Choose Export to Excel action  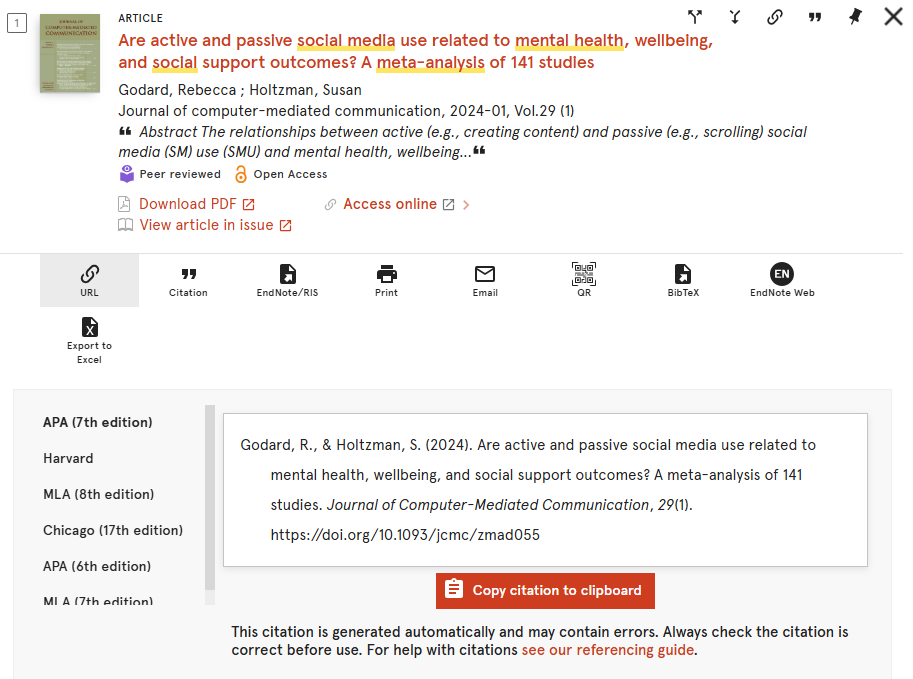coord(89,341)
